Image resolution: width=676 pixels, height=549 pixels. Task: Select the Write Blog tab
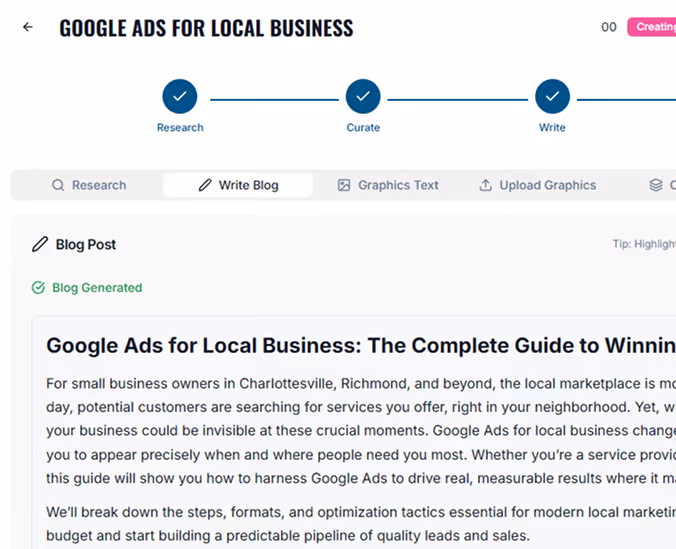(238, 185)
